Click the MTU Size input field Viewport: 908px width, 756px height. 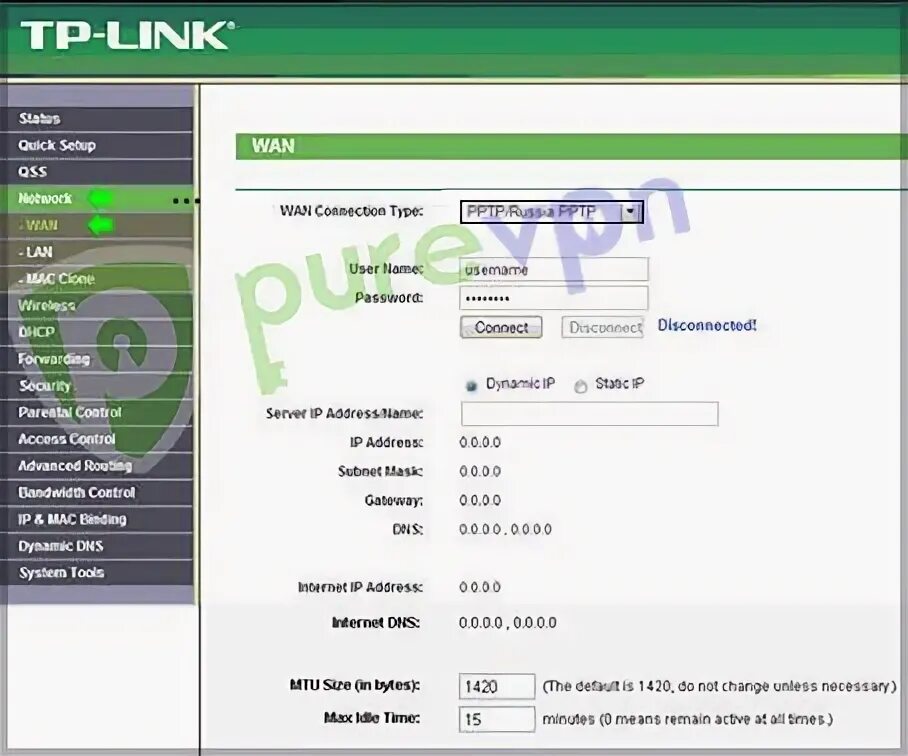click(497, 687)
